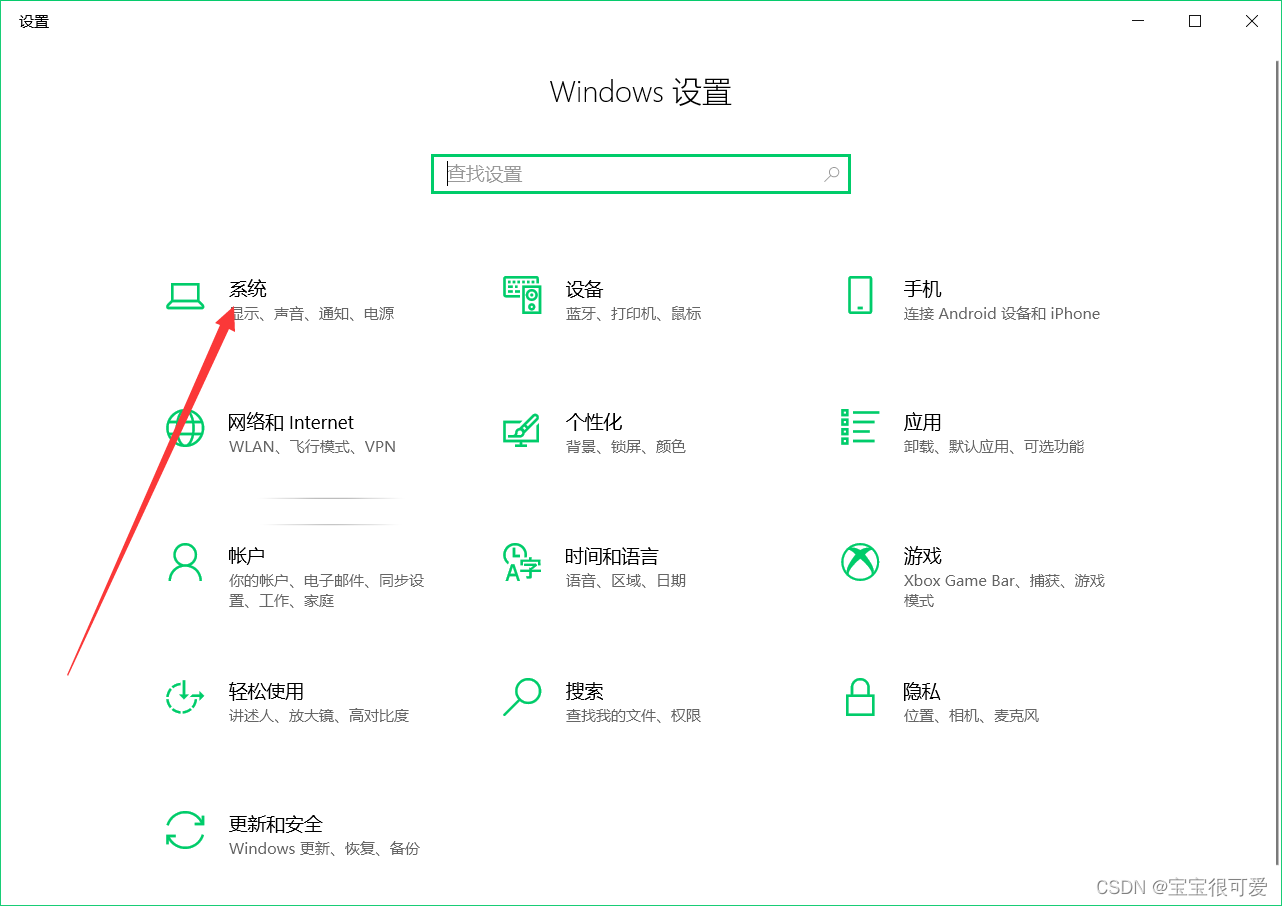The image size is (1282, 906).
Task: Open the 更新和安全 settings heading
Action: 276,824
